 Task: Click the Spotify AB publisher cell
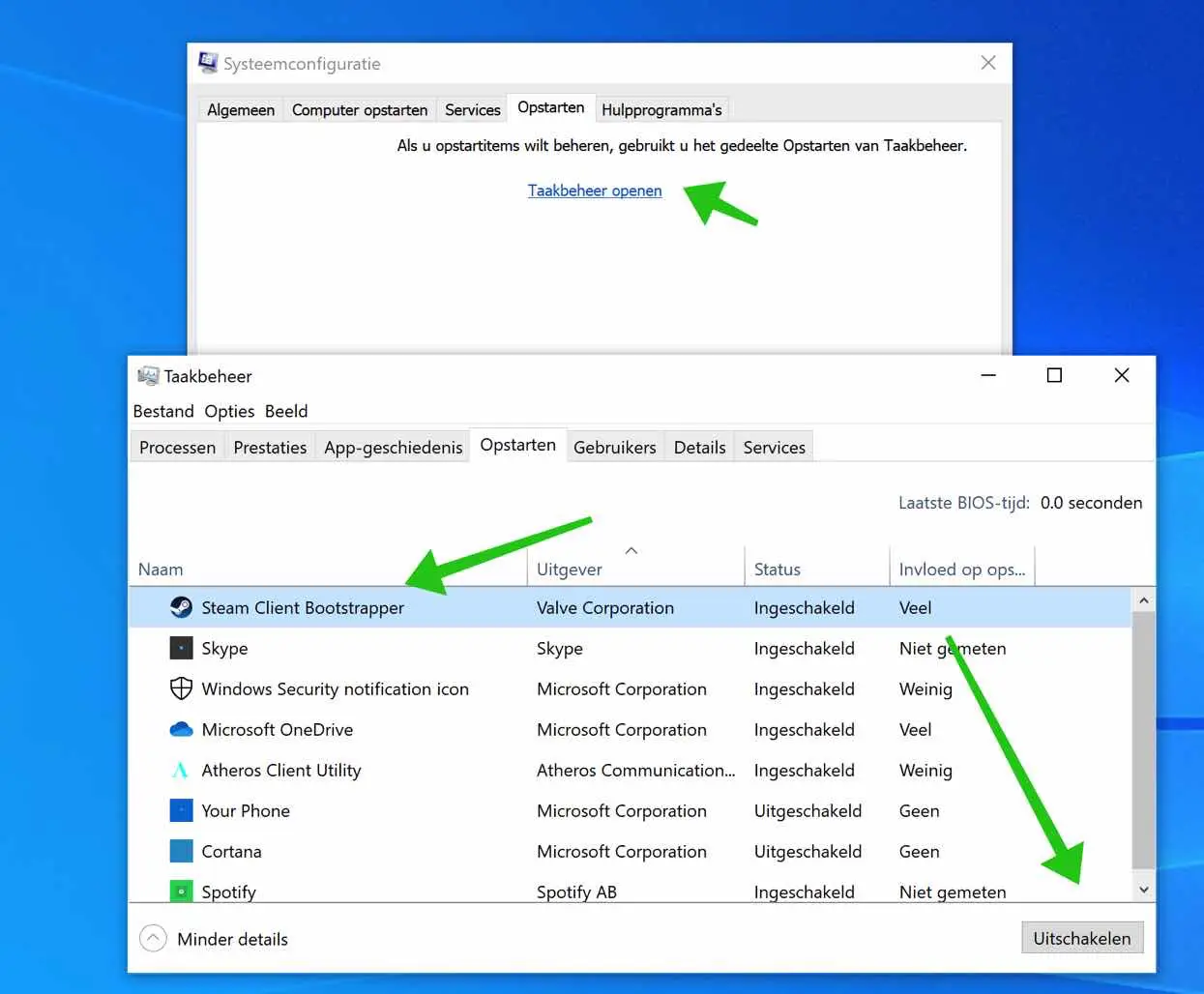(x=576, y=892)
